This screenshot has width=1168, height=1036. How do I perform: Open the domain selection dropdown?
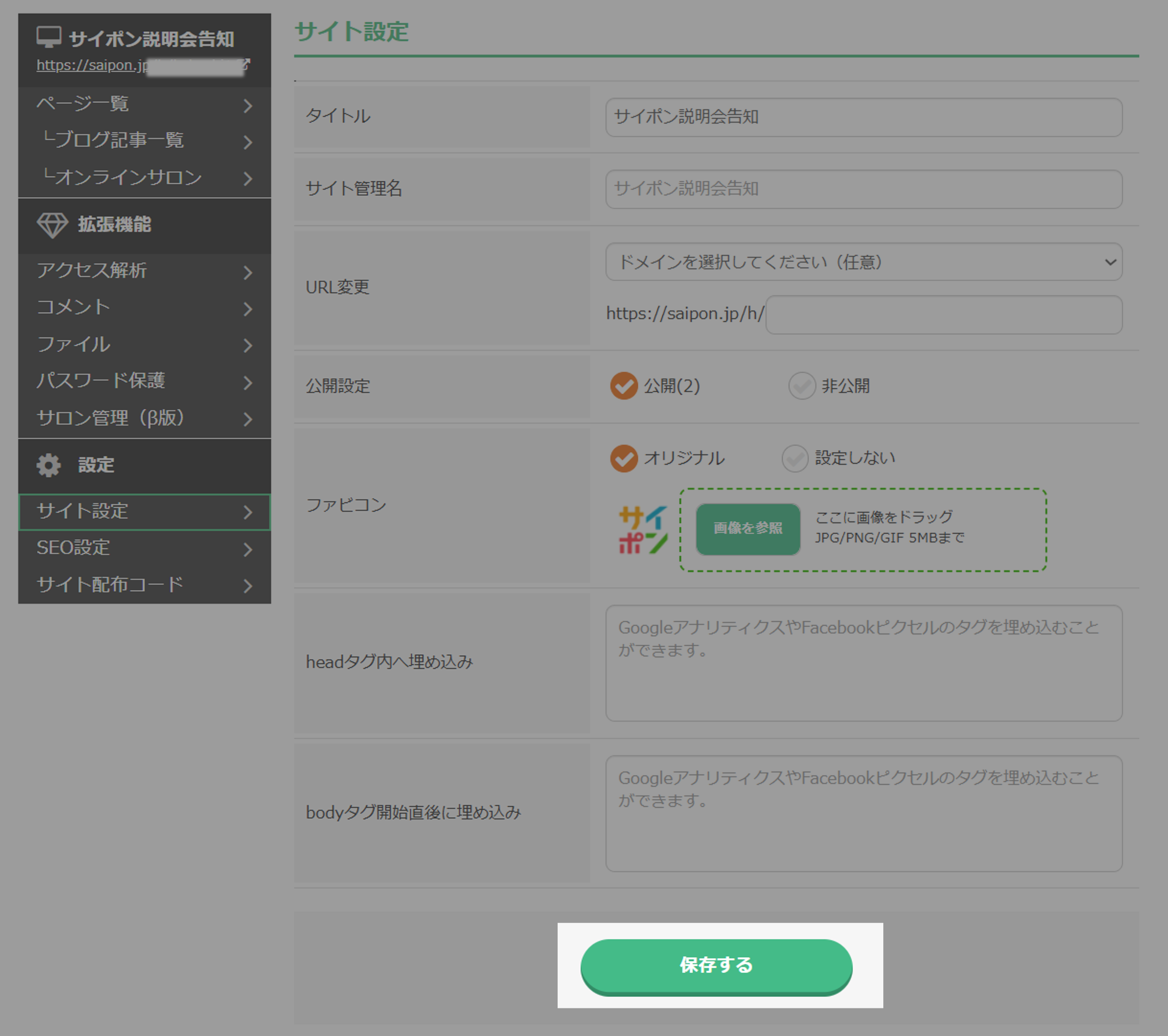[863, 262]
